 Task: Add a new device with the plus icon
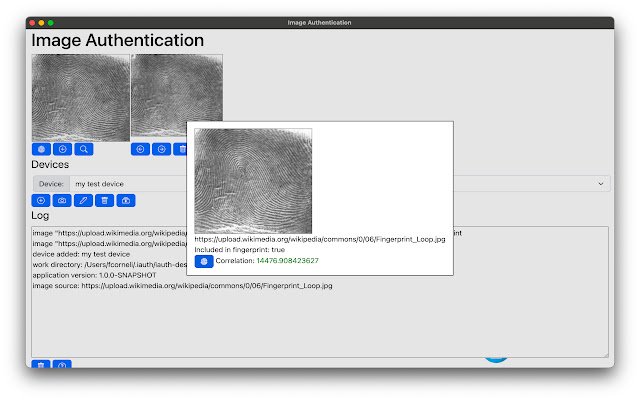click(41, 200)
